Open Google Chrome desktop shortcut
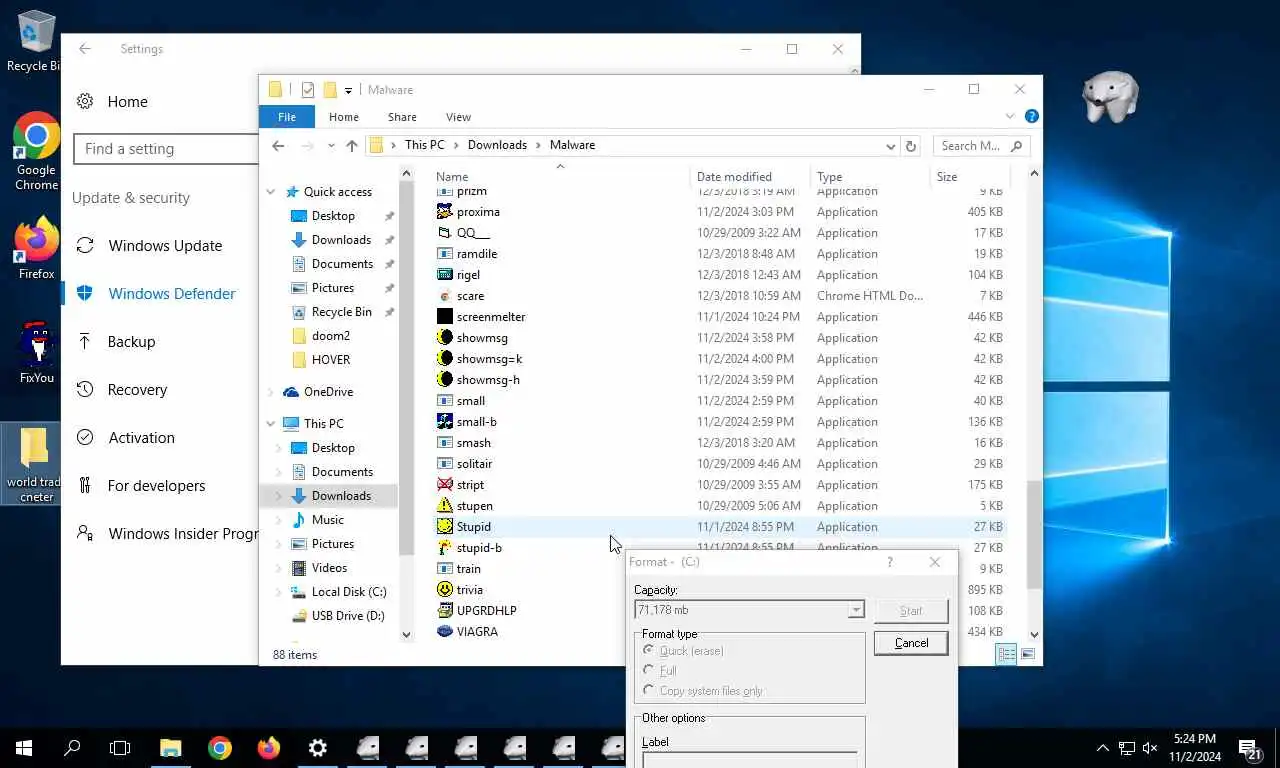Screen dimensions: 1280x768 click(36, 151)
